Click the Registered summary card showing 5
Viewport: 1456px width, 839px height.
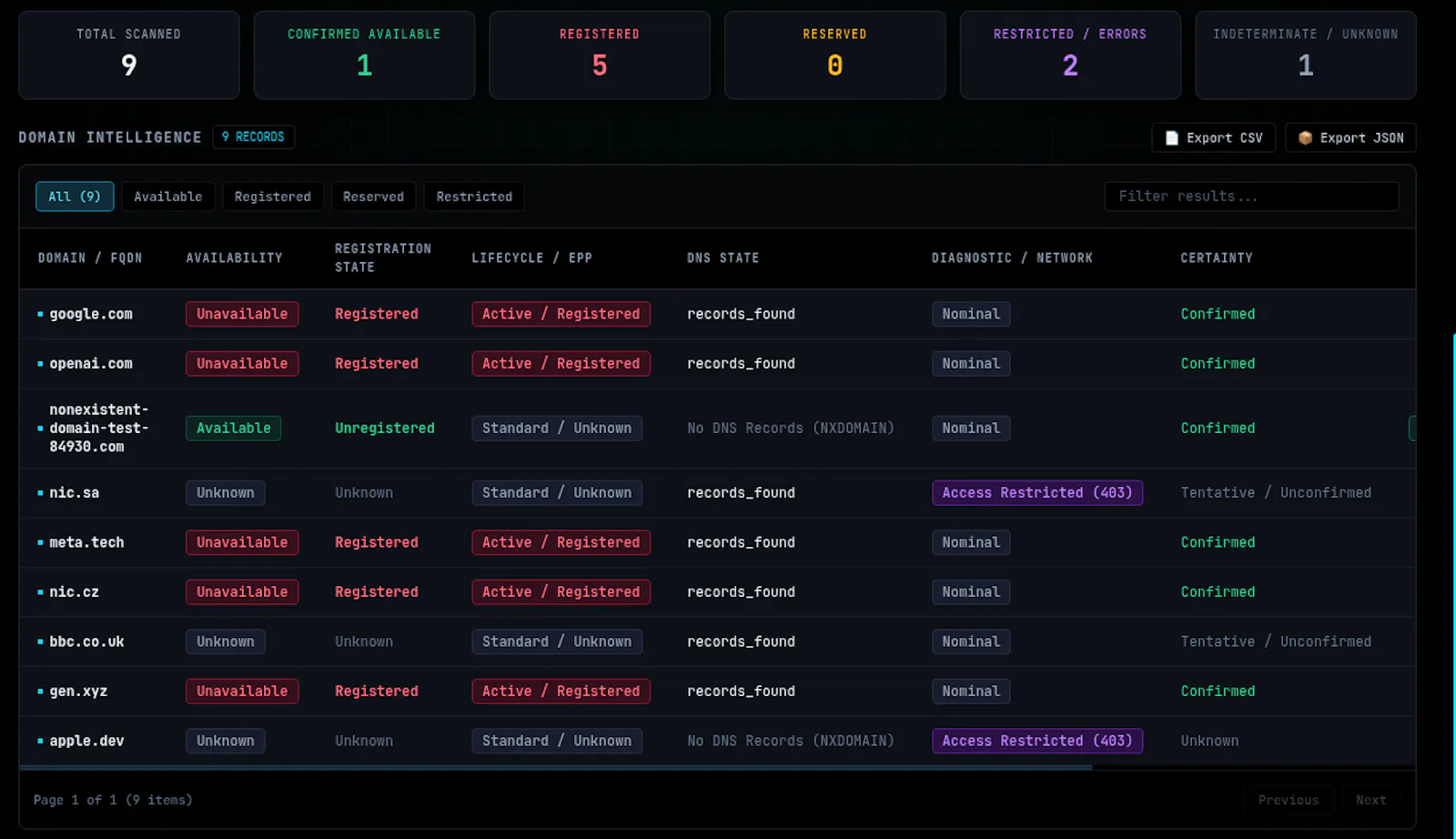(x=600, y=55)
